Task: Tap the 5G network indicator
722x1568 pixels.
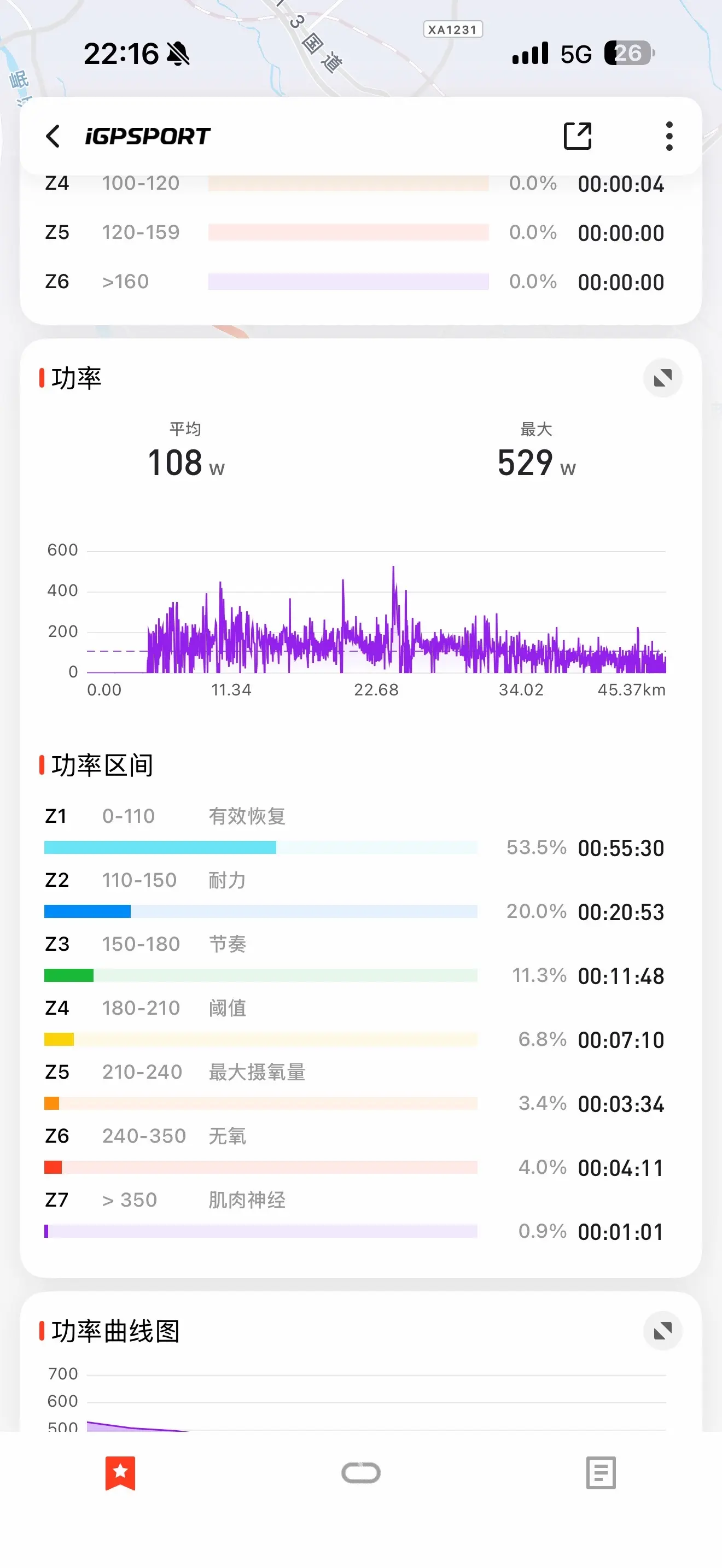Action: click(x=576, y=54)
